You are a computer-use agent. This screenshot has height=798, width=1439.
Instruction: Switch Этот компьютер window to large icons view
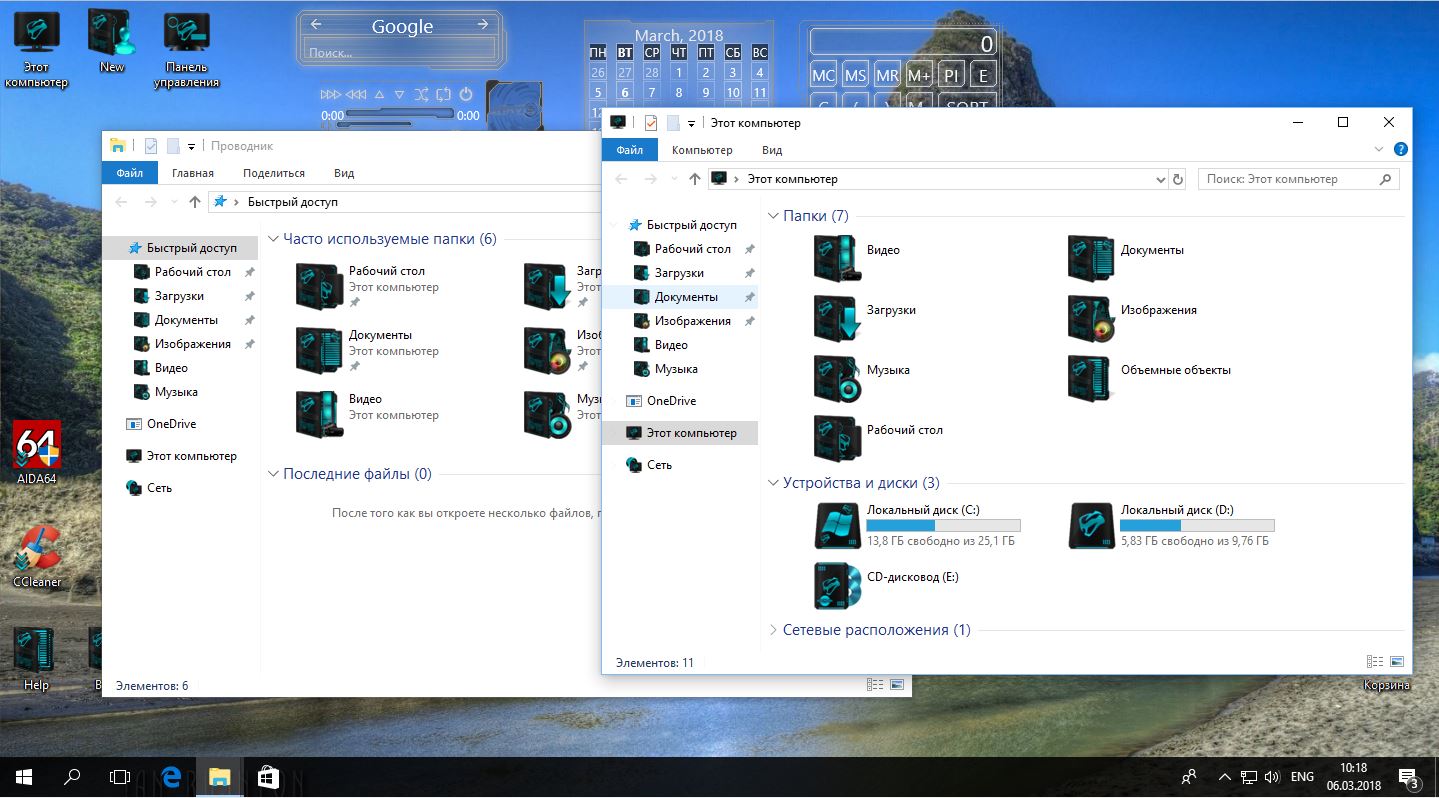coord(1397,662)
